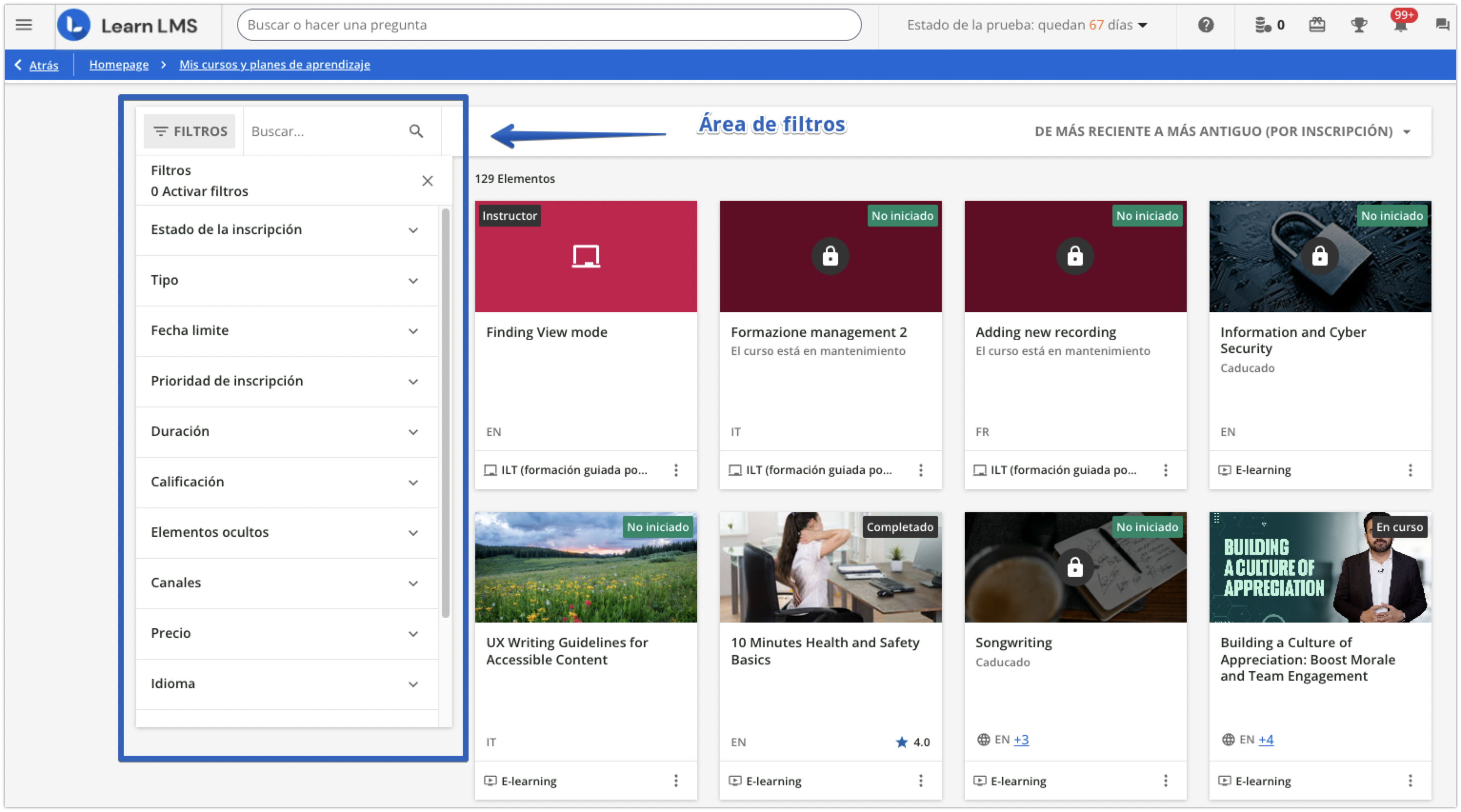The image size is (1461, 812).
Task: Open the gifts icon in the top bar
Action: coord(1317,24)
